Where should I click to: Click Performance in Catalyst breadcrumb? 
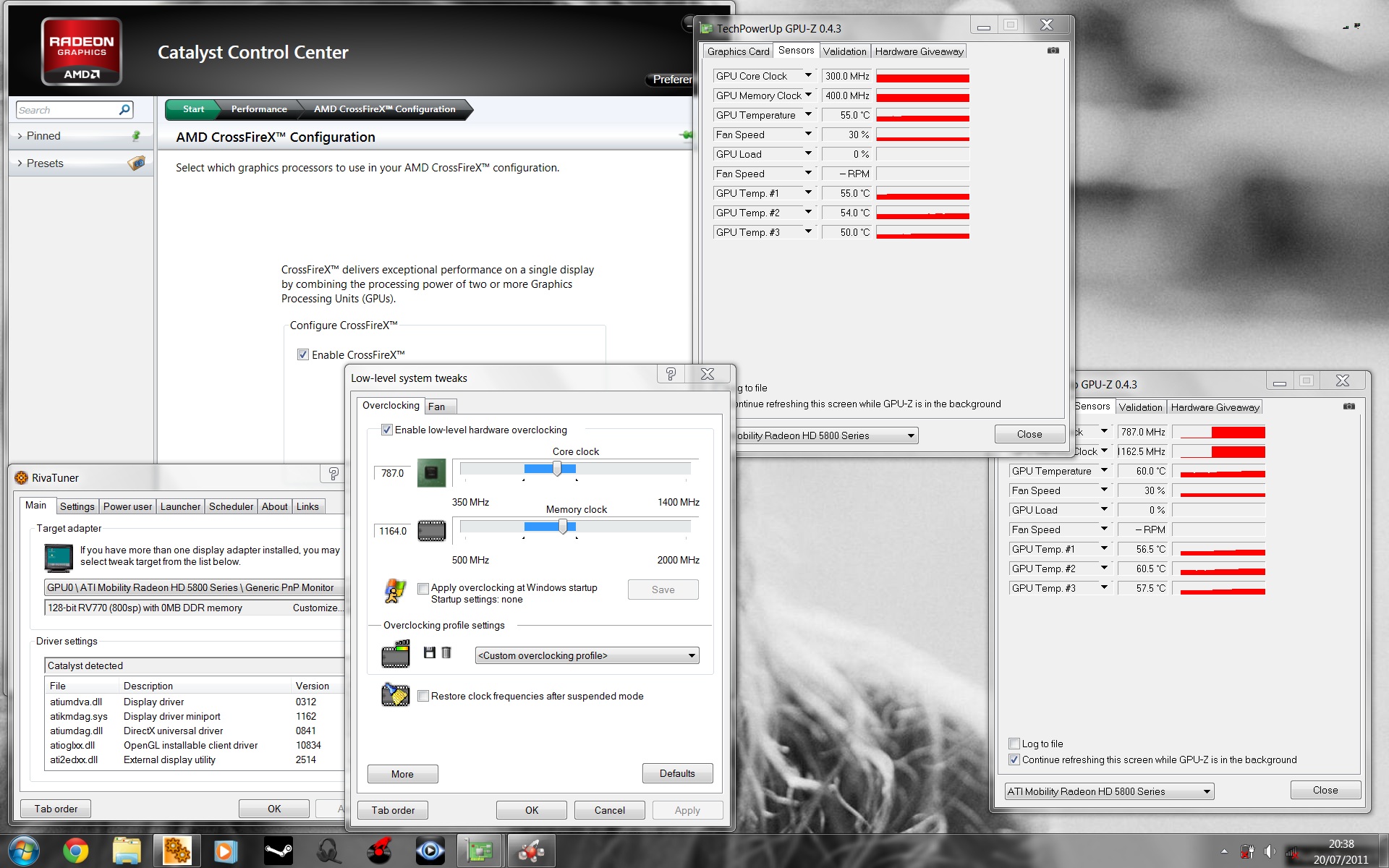click(x=259, y=109)
